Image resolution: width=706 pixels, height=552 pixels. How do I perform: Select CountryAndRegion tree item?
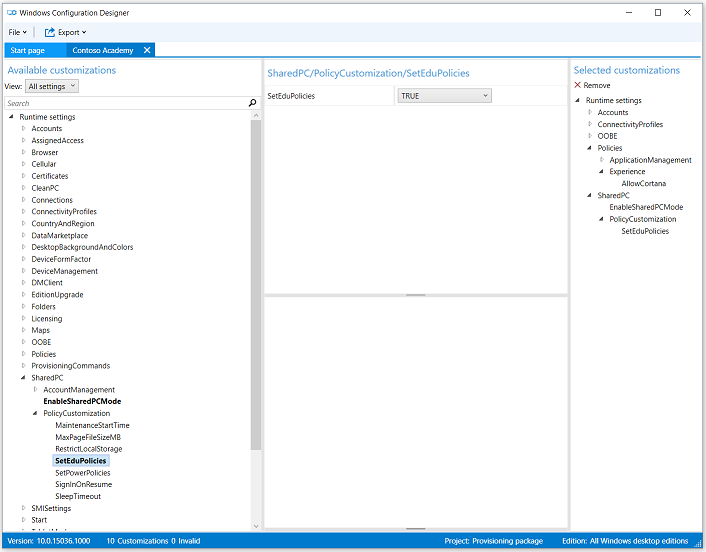63,223
